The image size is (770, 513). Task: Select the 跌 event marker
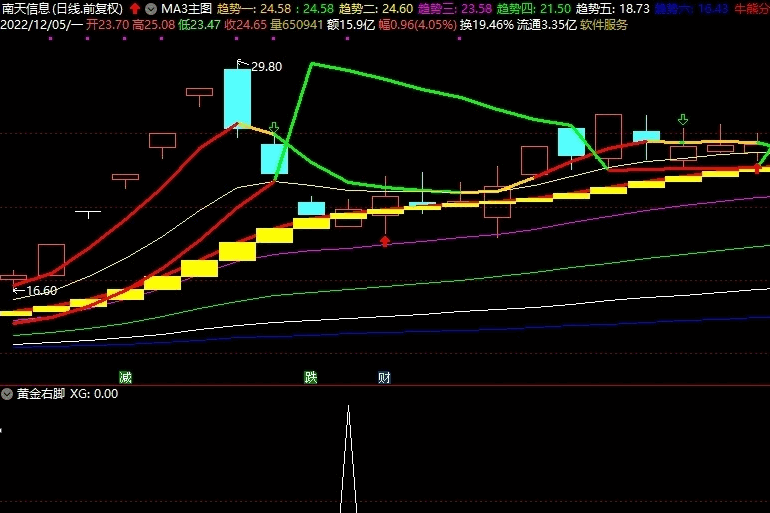coord(311,378)
